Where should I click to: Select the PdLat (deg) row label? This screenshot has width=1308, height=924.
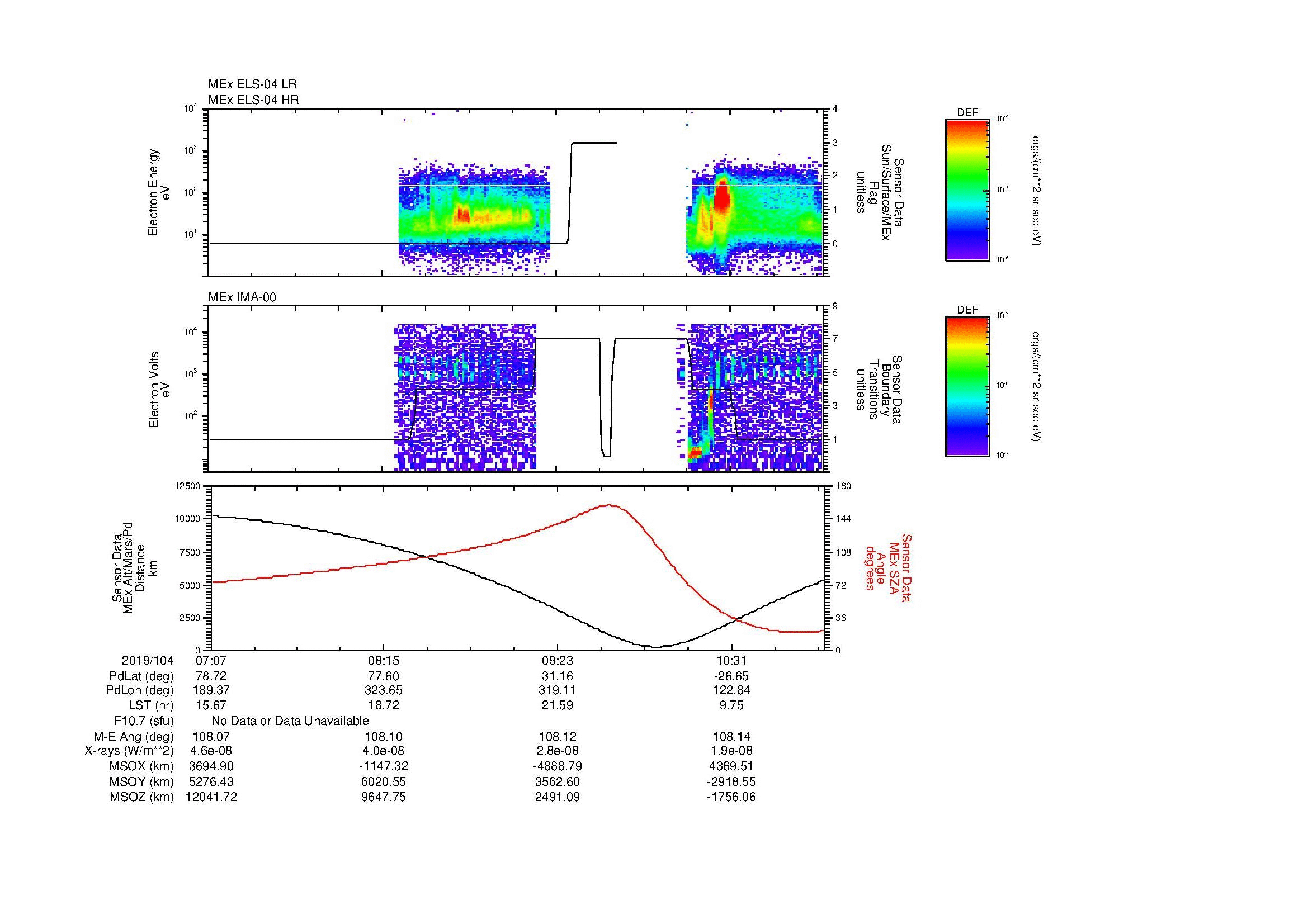coord(141,676)
